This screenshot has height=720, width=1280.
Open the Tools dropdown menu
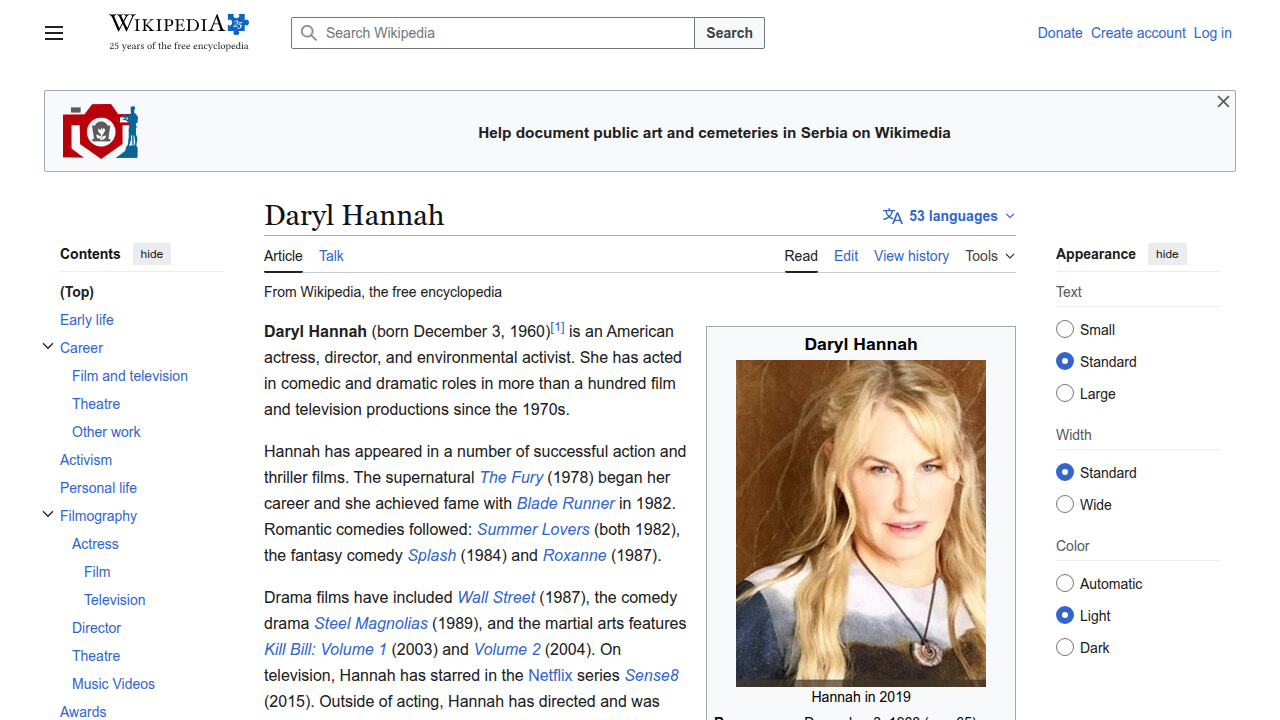click(990, 256)
